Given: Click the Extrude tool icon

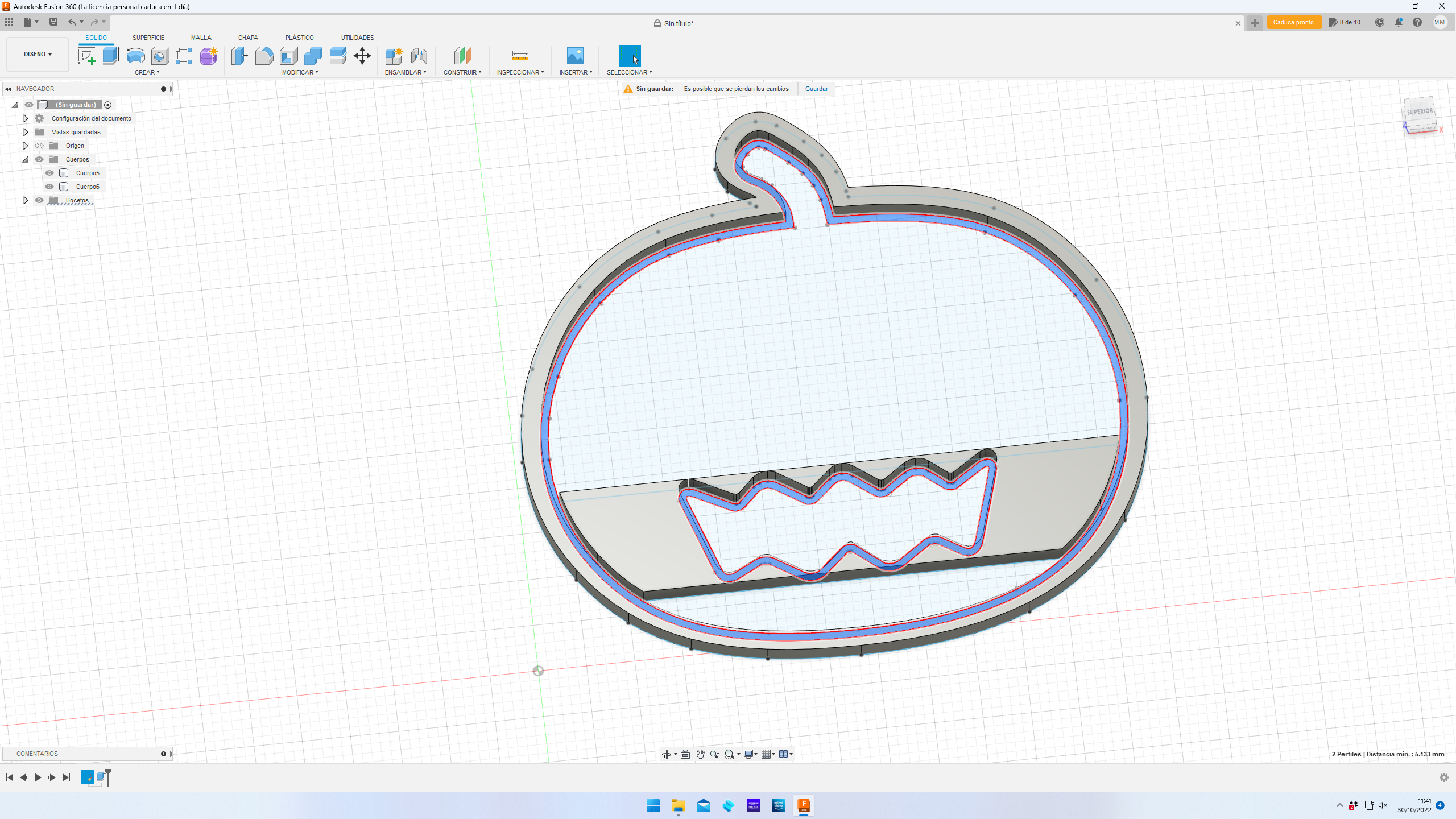Looking at the screenshot, I should tap(111, 56).
